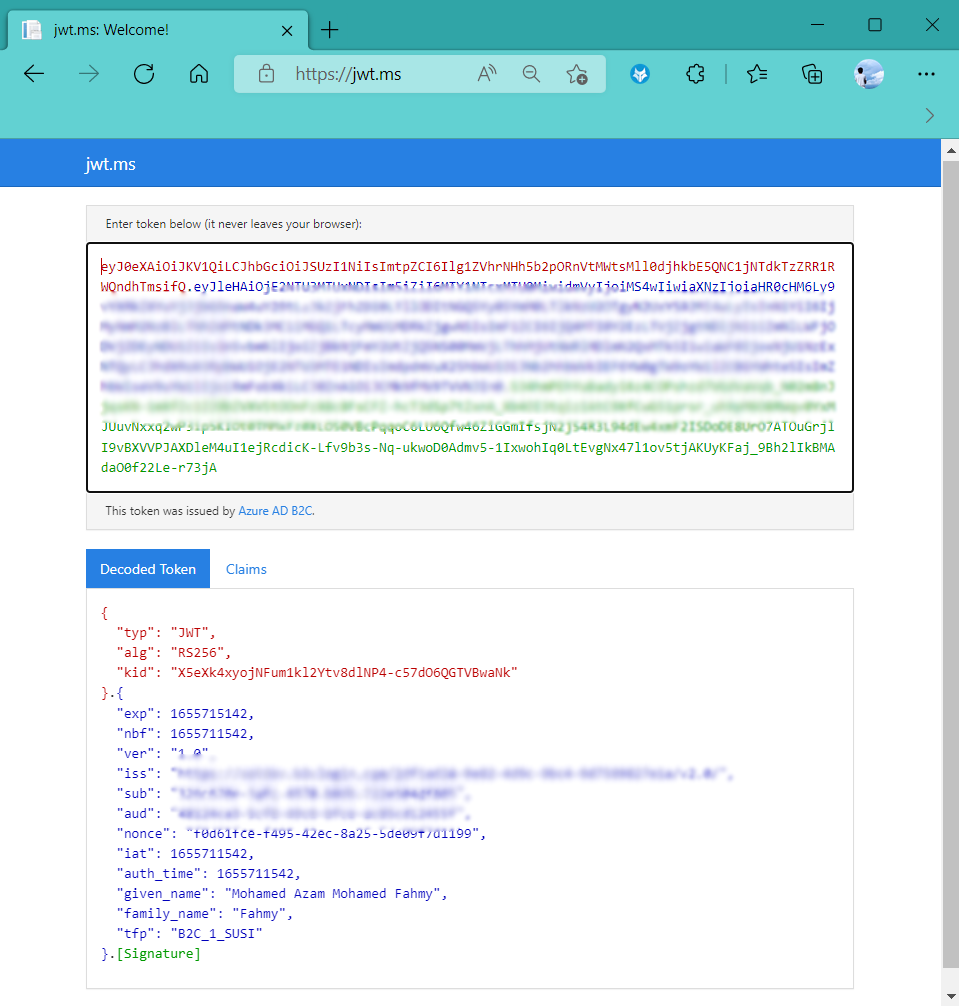Activate Read Aloud icon in address bar
The image size is (959, 1006).
[x=487, y=74]
